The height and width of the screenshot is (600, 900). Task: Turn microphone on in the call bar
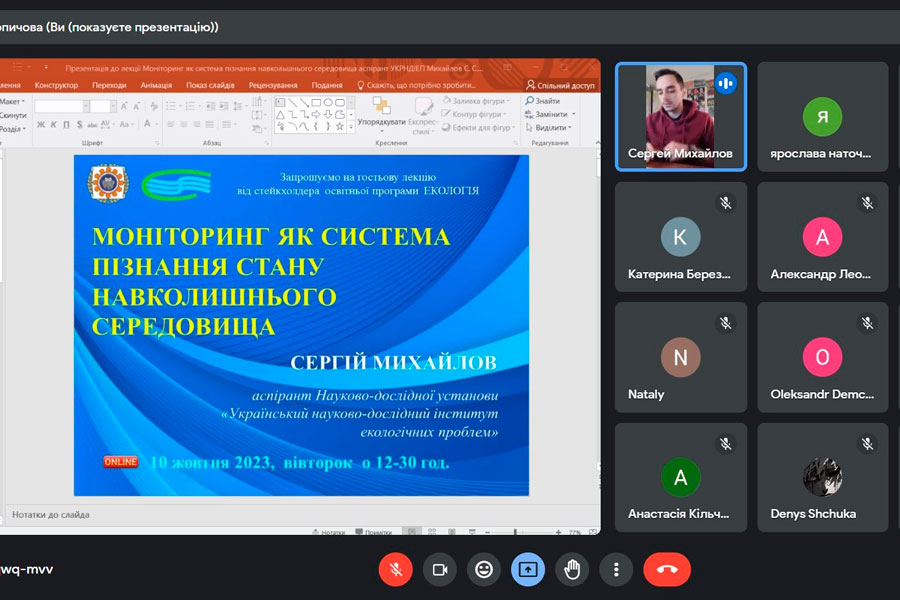click(395, 569)
